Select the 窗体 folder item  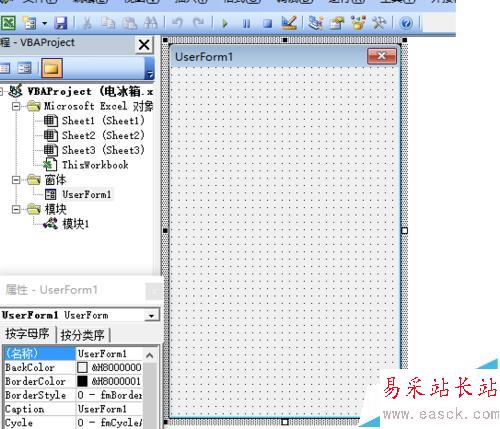(55, 180)
